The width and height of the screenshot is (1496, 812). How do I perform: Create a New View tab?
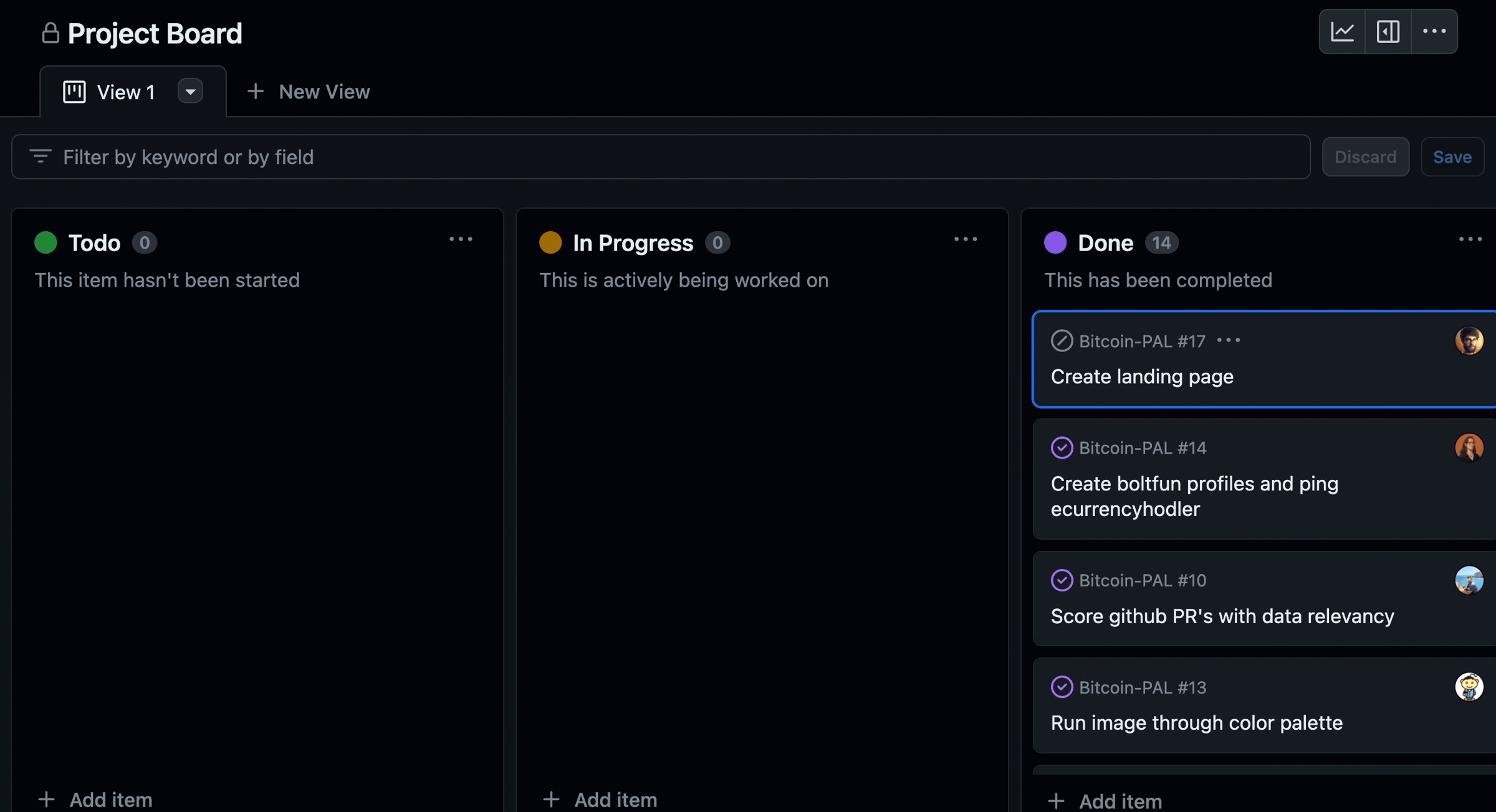coord(309,92)
